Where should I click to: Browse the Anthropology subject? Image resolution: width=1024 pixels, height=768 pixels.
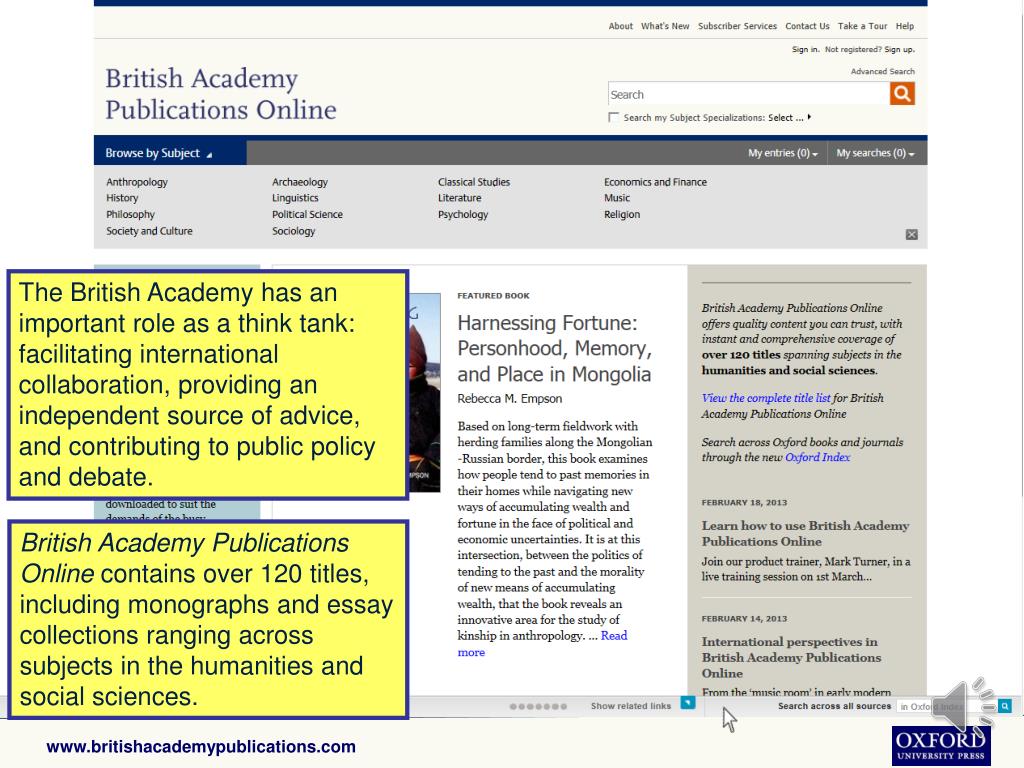click(137, 182)
